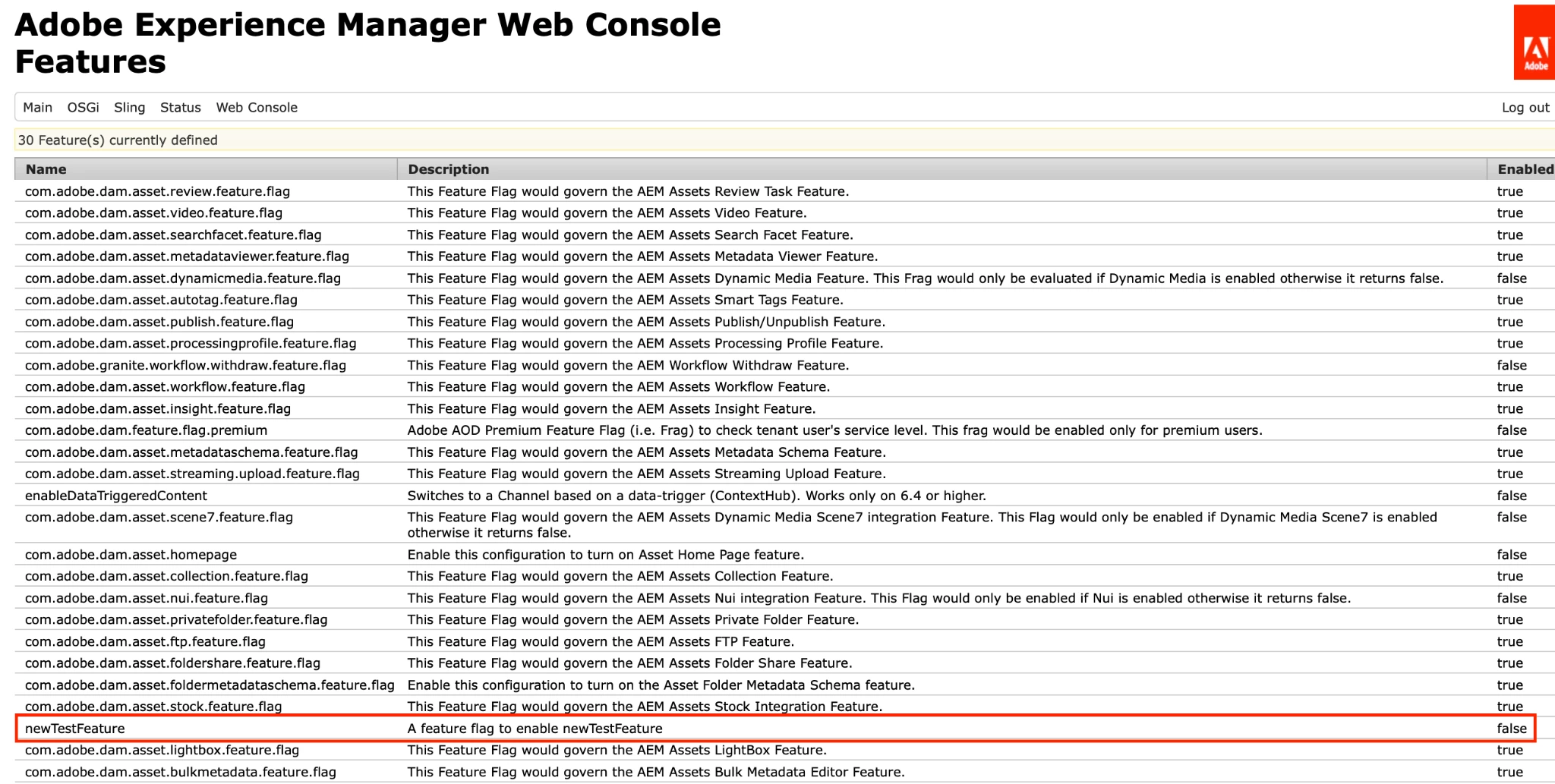1555x784 pixels.
Task: Select com.adobe.dam.asset.scene7.feature.flag name
Action: 159,518
